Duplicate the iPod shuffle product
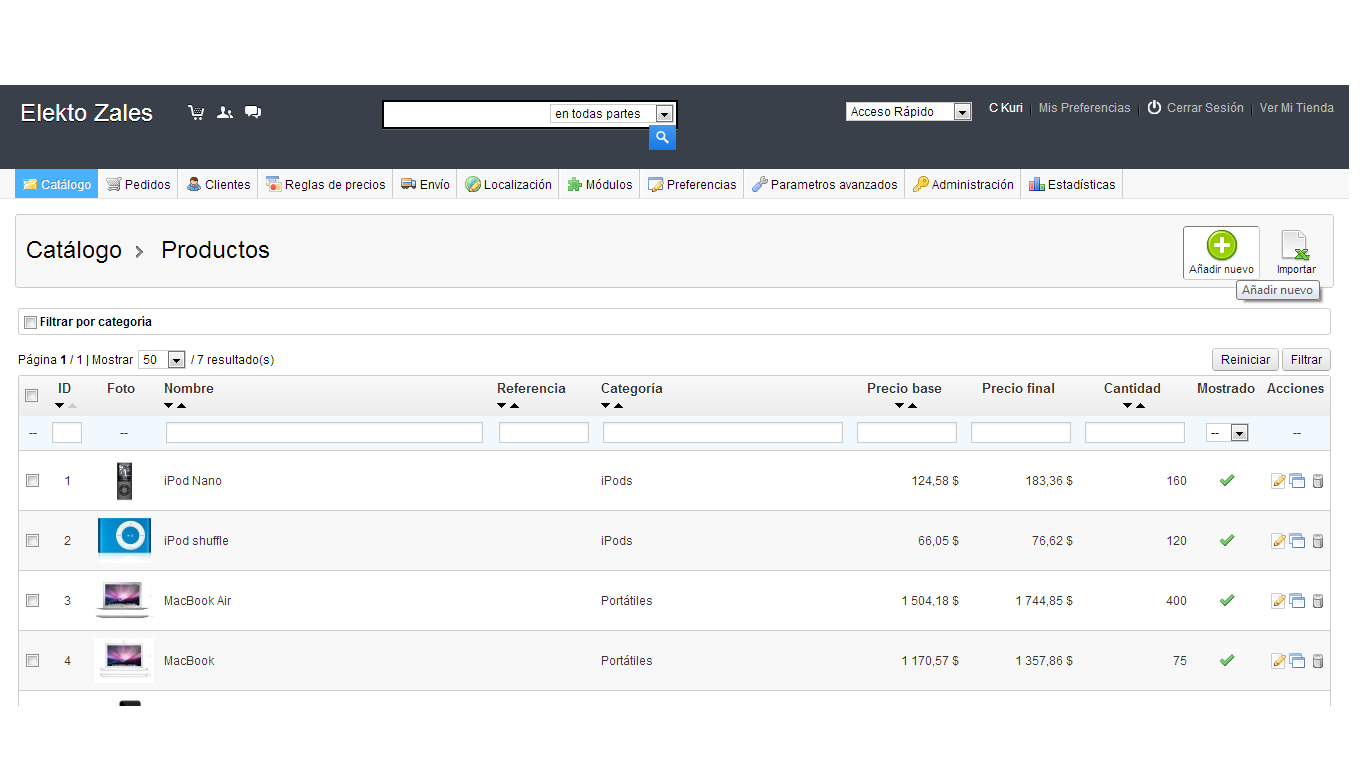 (x=1297, y=541)
